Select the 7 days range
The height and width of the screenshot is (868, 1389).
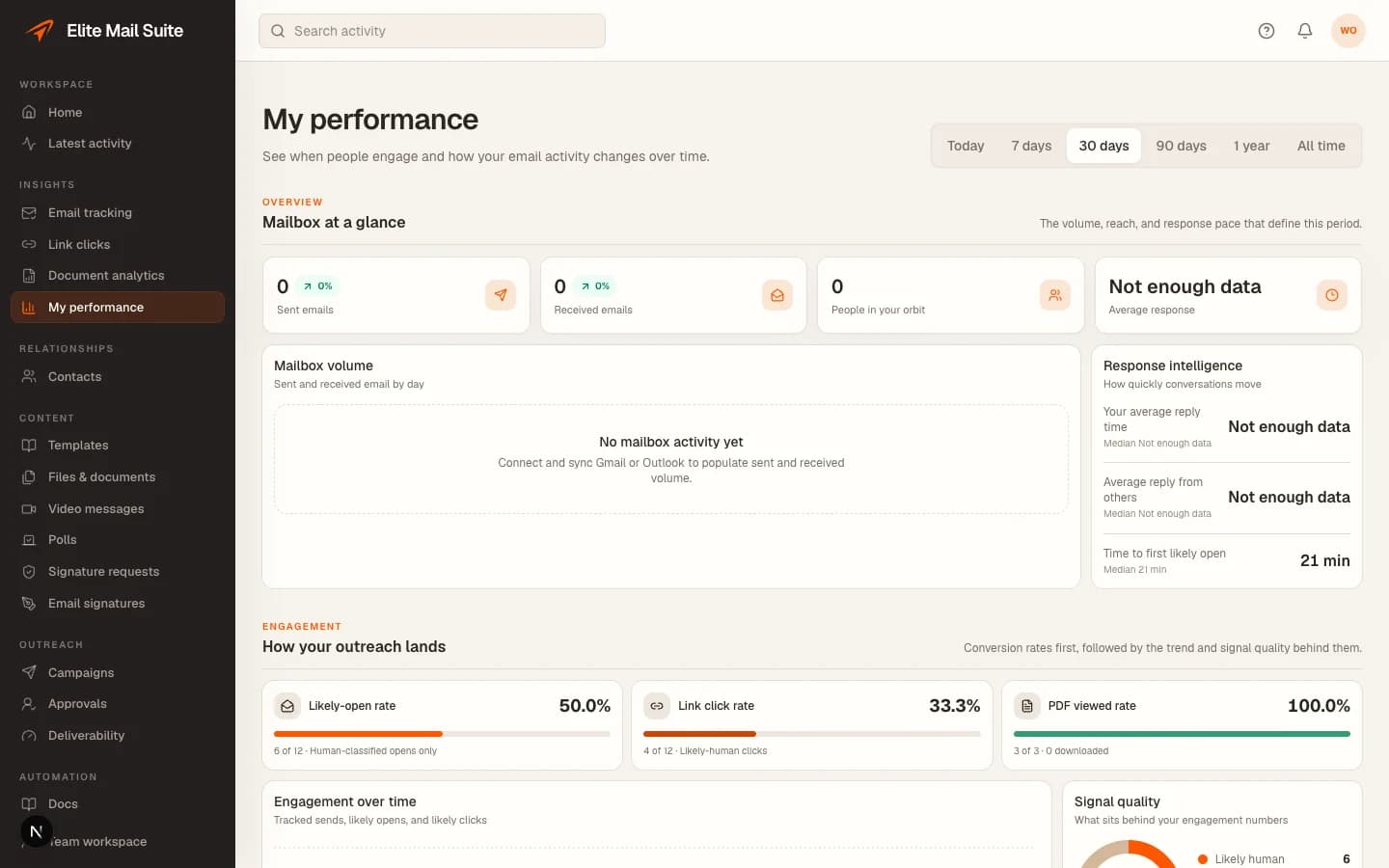coord(1031,146)
